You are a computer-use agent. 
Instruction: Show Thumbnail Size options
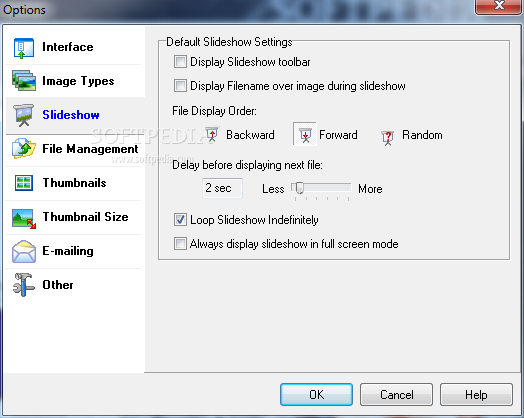tap(86, 217)
